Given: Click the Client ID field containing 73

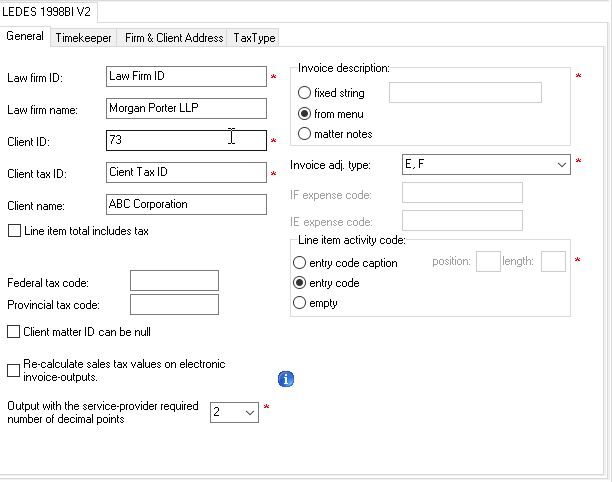Looking at the screenshot, I should (186, 141).
